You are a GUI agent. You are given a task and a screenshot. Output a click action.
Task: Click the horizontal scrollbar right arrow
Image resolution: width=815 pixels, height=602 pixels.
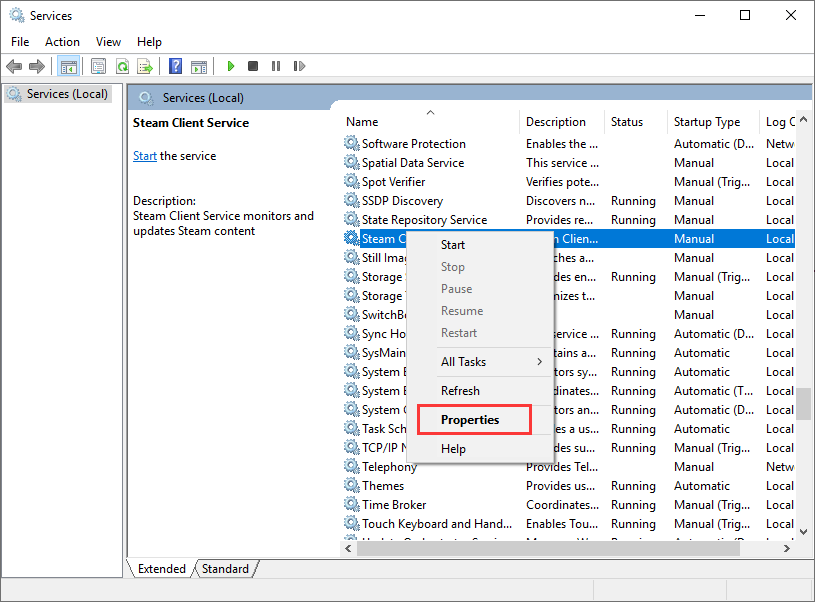click(787, 548)
